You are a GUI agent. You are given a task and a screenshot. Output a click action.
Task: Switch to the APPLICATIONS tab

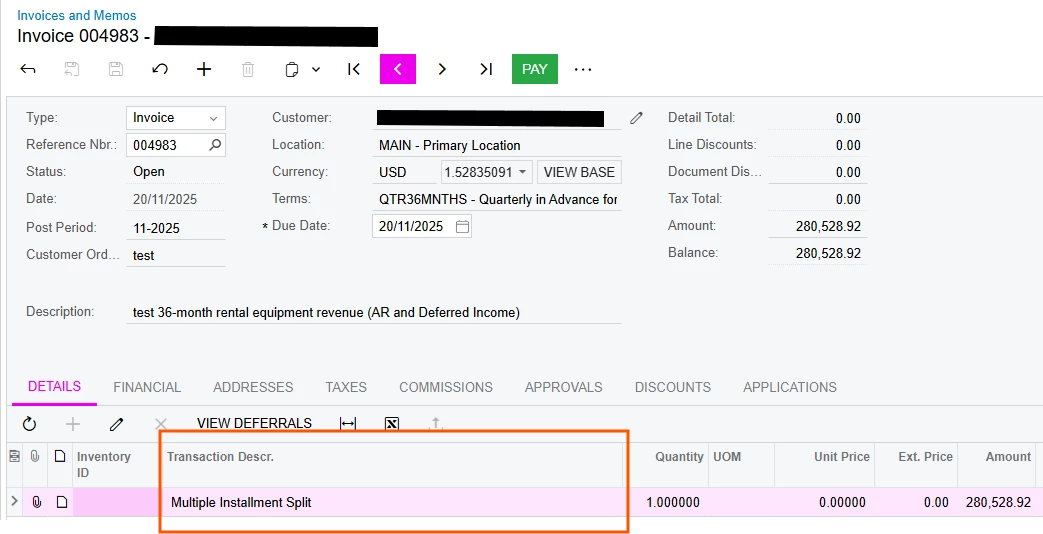tap(790, 387)
